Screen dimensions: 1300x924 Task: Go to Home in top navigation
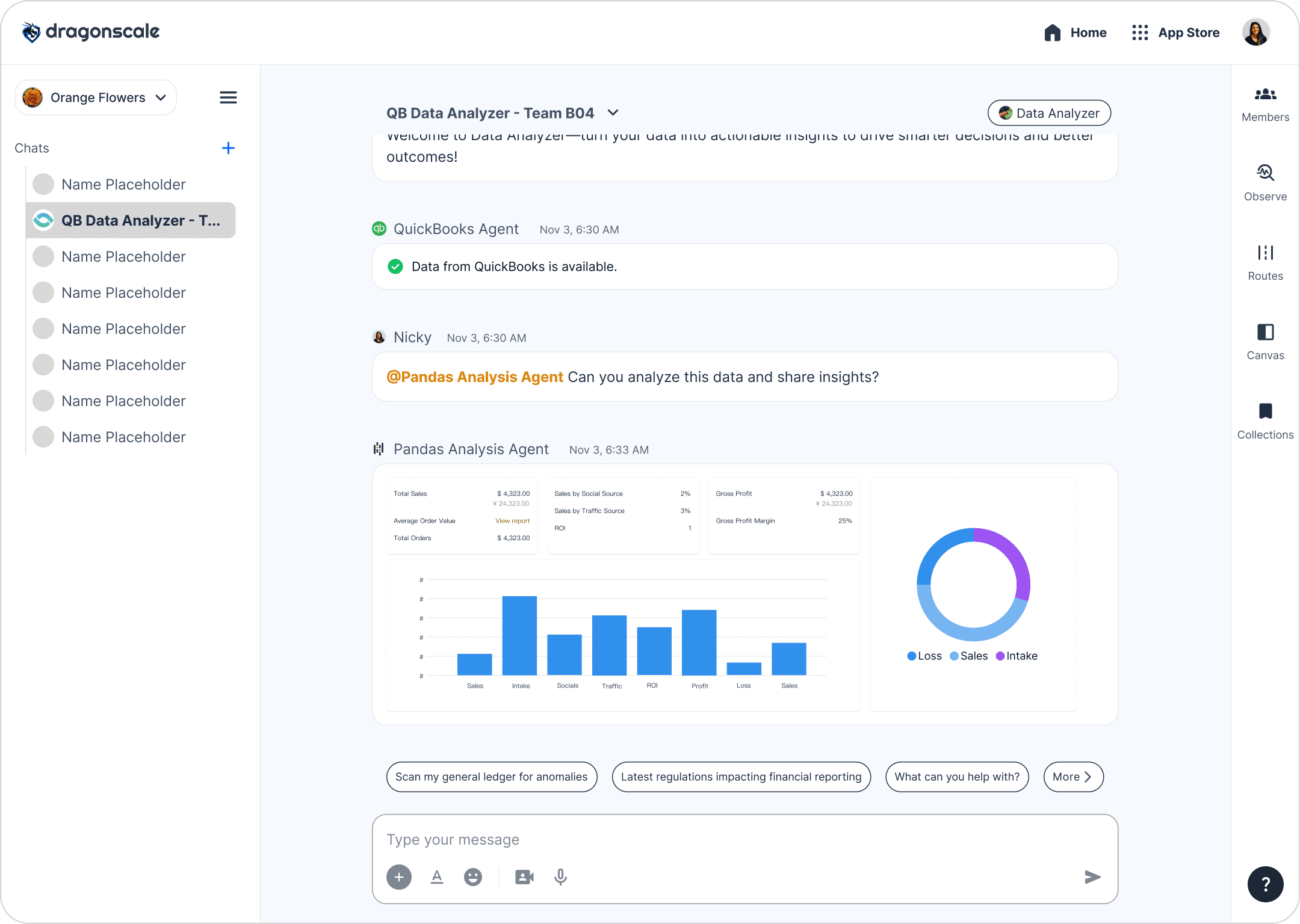point(1076,32)
